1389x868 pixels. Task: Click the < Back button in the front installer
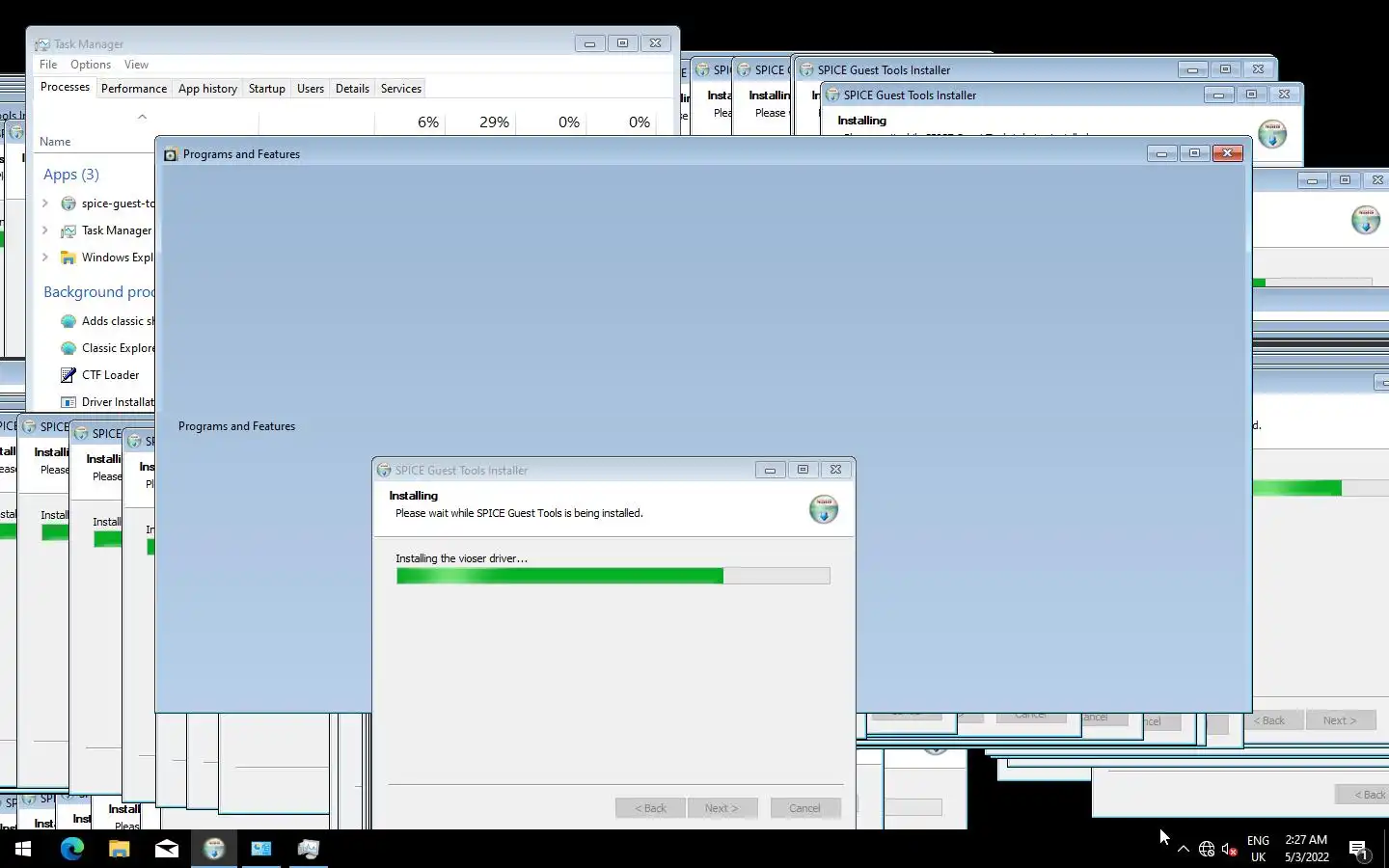pos(650,808)
